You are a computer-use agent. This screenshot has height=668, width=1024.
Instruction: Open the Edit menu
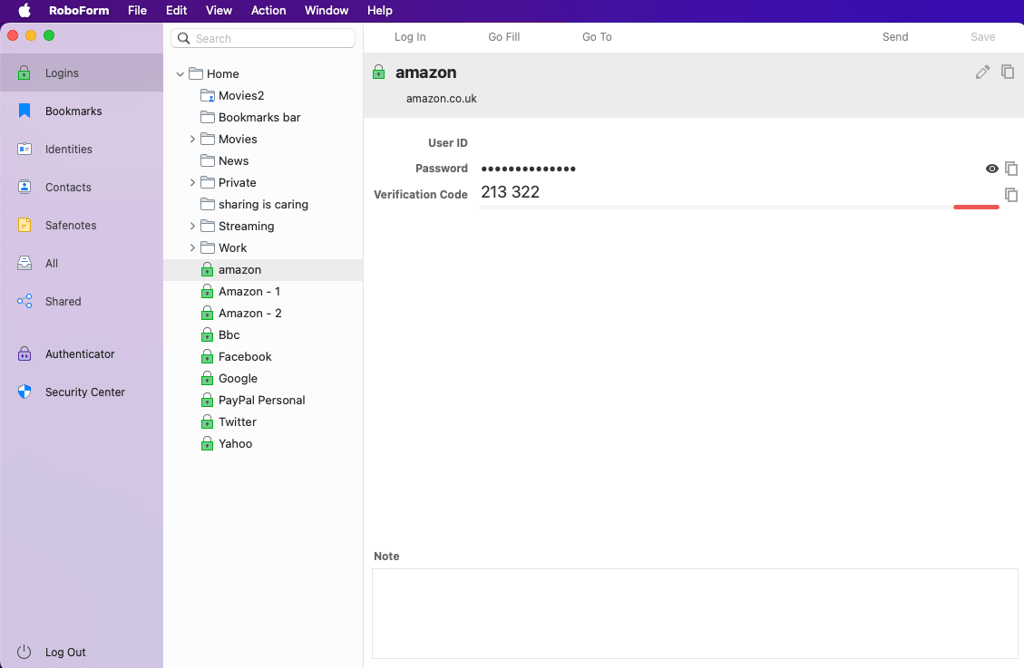click(x=176, y=10)
